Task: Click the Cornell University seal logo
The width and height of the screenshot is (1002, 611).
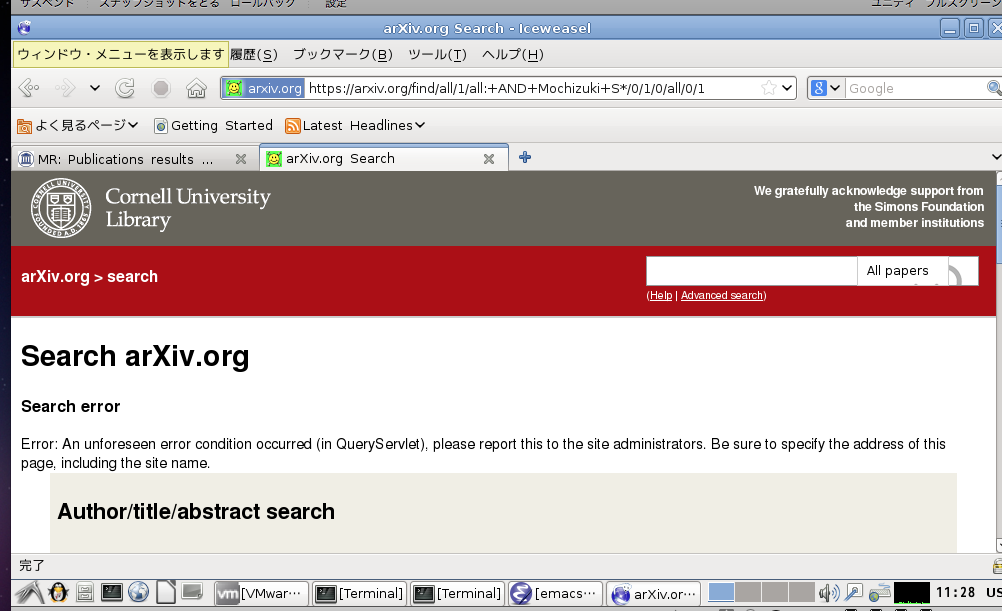Action: click(x=61, y=208)
